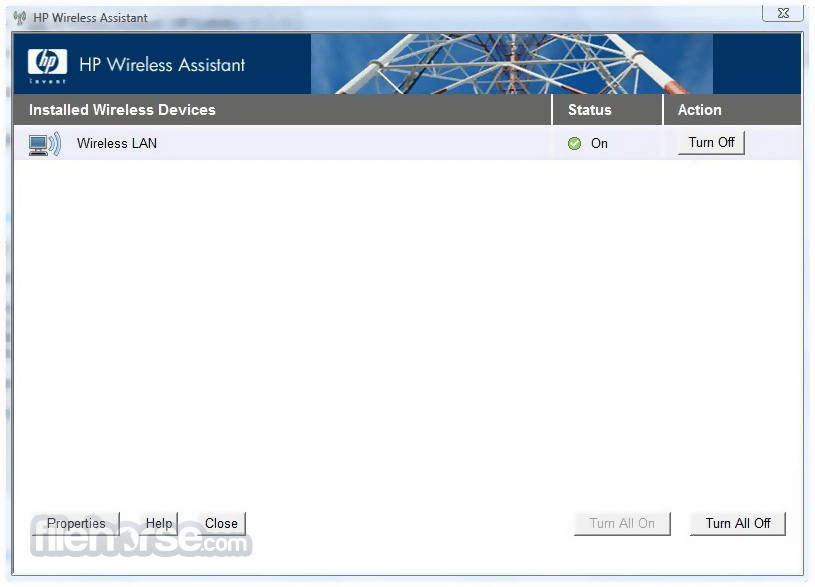The image size is (815, 587).
Task: Click the HP Wireless Assistant banner title
Action: pos(162,65)
